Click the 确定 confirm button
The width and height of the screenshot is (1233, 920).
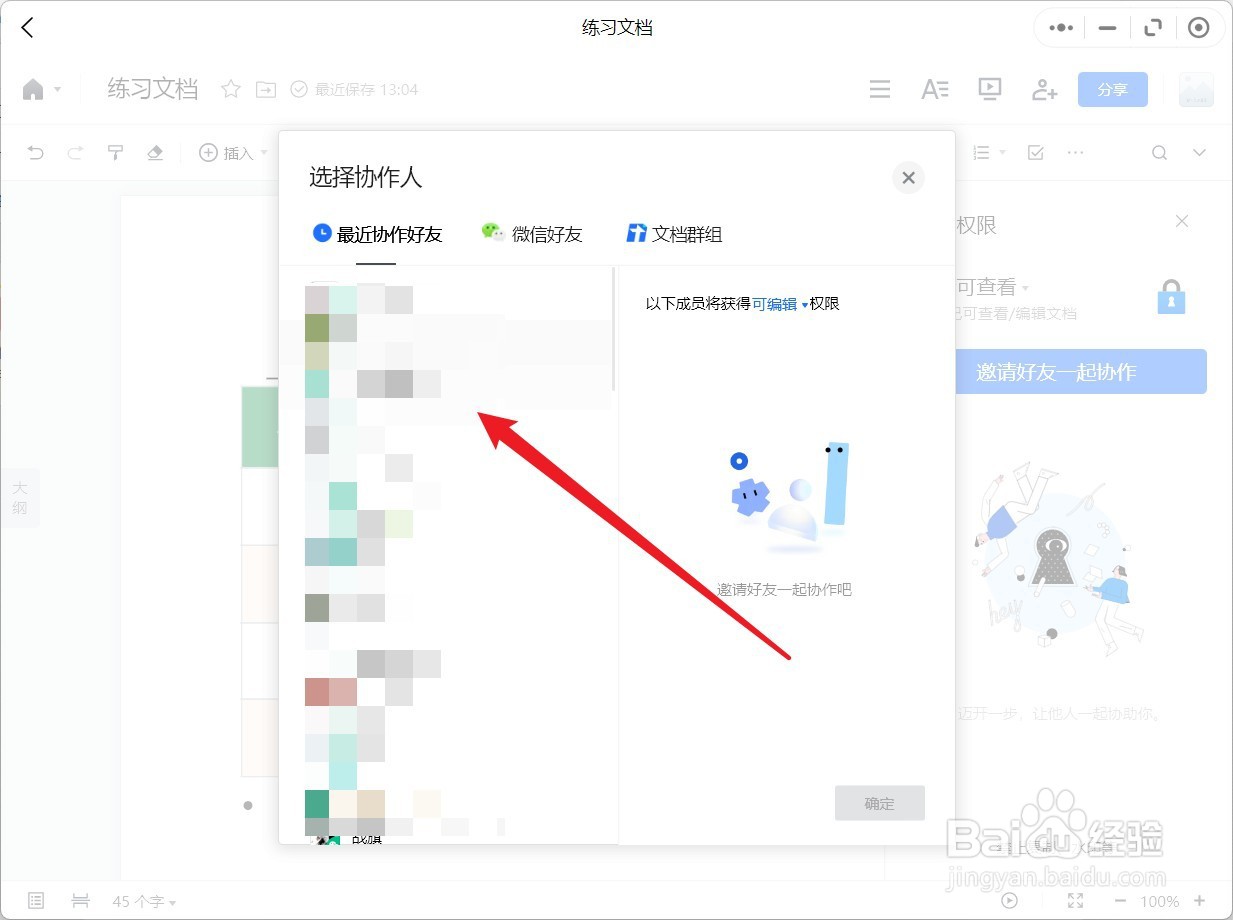[880, 804]
